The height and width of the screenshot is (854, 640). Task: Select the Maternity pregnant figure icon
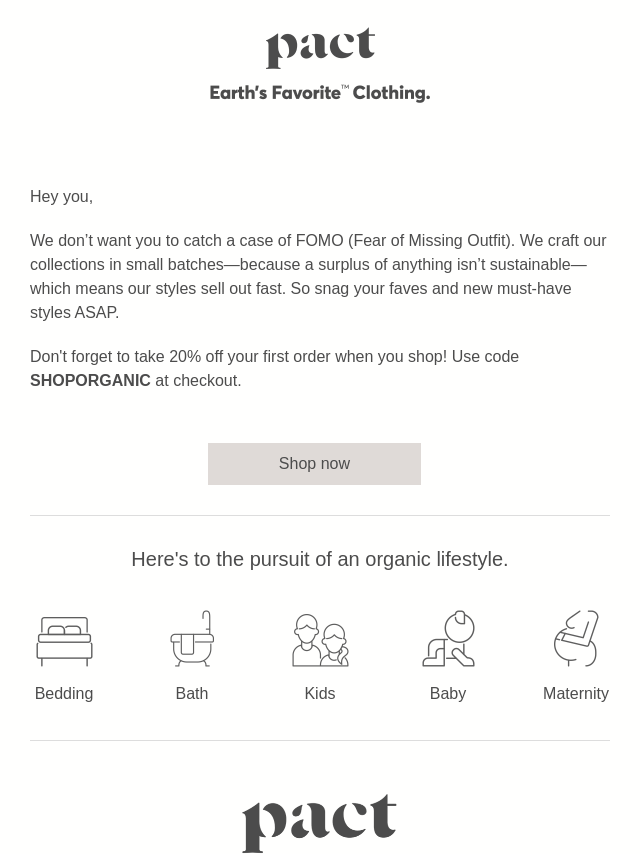(x=576, y=638)
